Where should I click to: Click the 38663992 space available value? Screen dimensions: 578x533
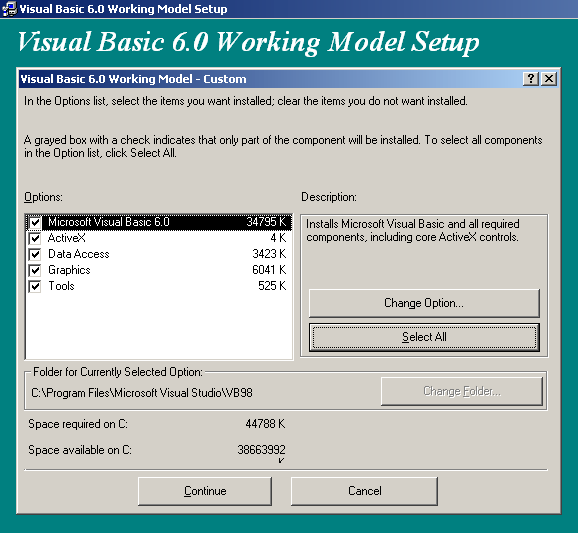coord(261,450)
